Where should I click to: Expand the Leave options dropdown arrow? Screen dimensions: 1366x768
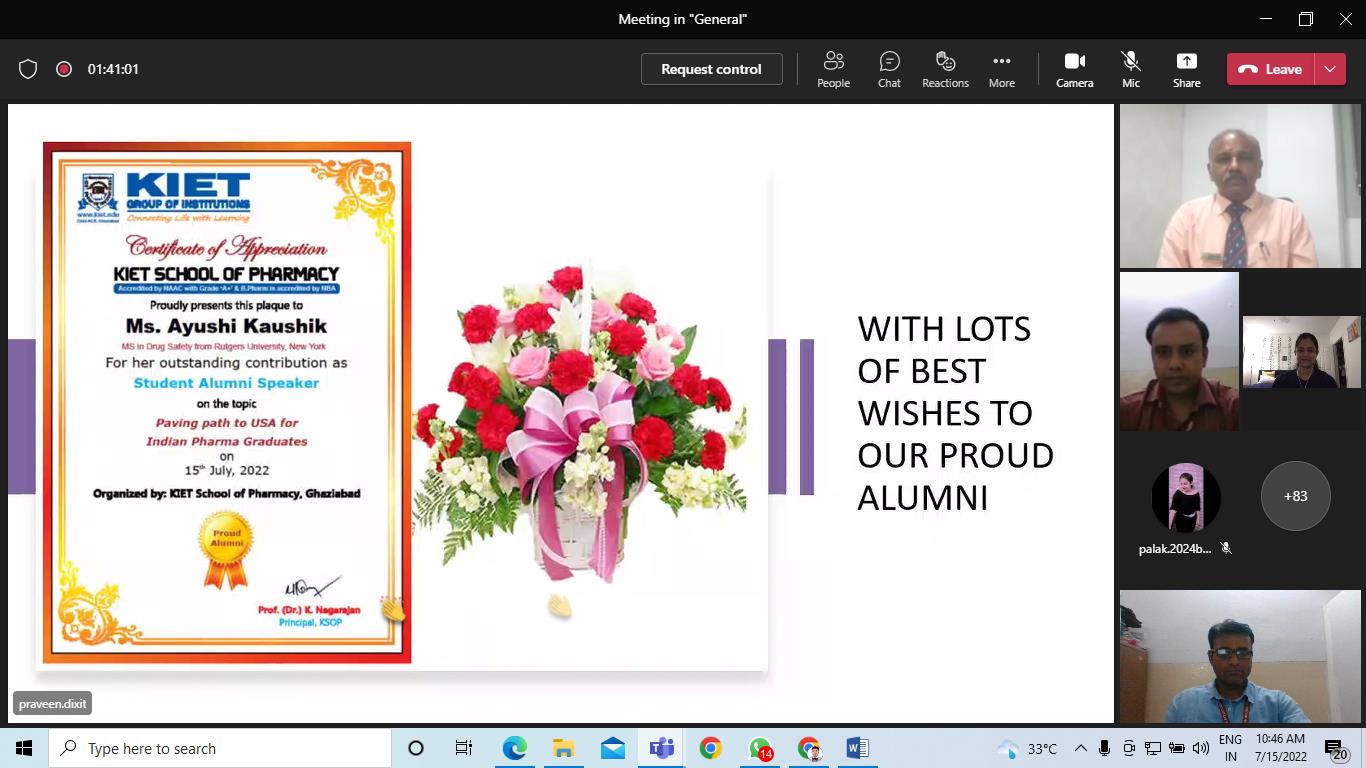pos(1330,69)
